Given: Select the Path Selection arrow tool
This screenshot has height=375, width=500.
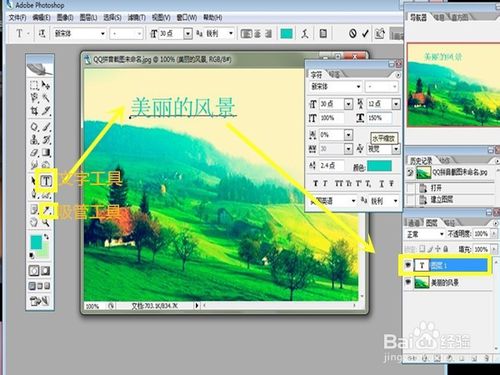Looking at the screenshot, I should tap(34, 181).
